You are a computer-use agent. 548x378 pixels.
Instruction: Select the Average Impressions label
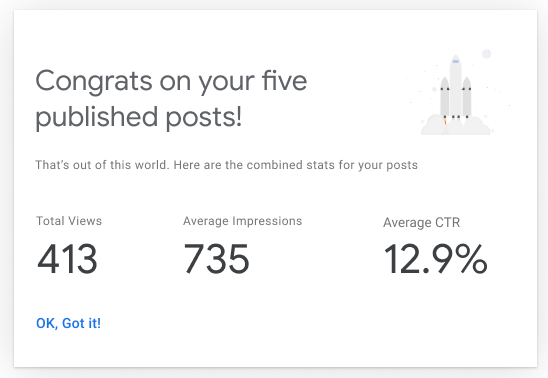pos(243,221)
